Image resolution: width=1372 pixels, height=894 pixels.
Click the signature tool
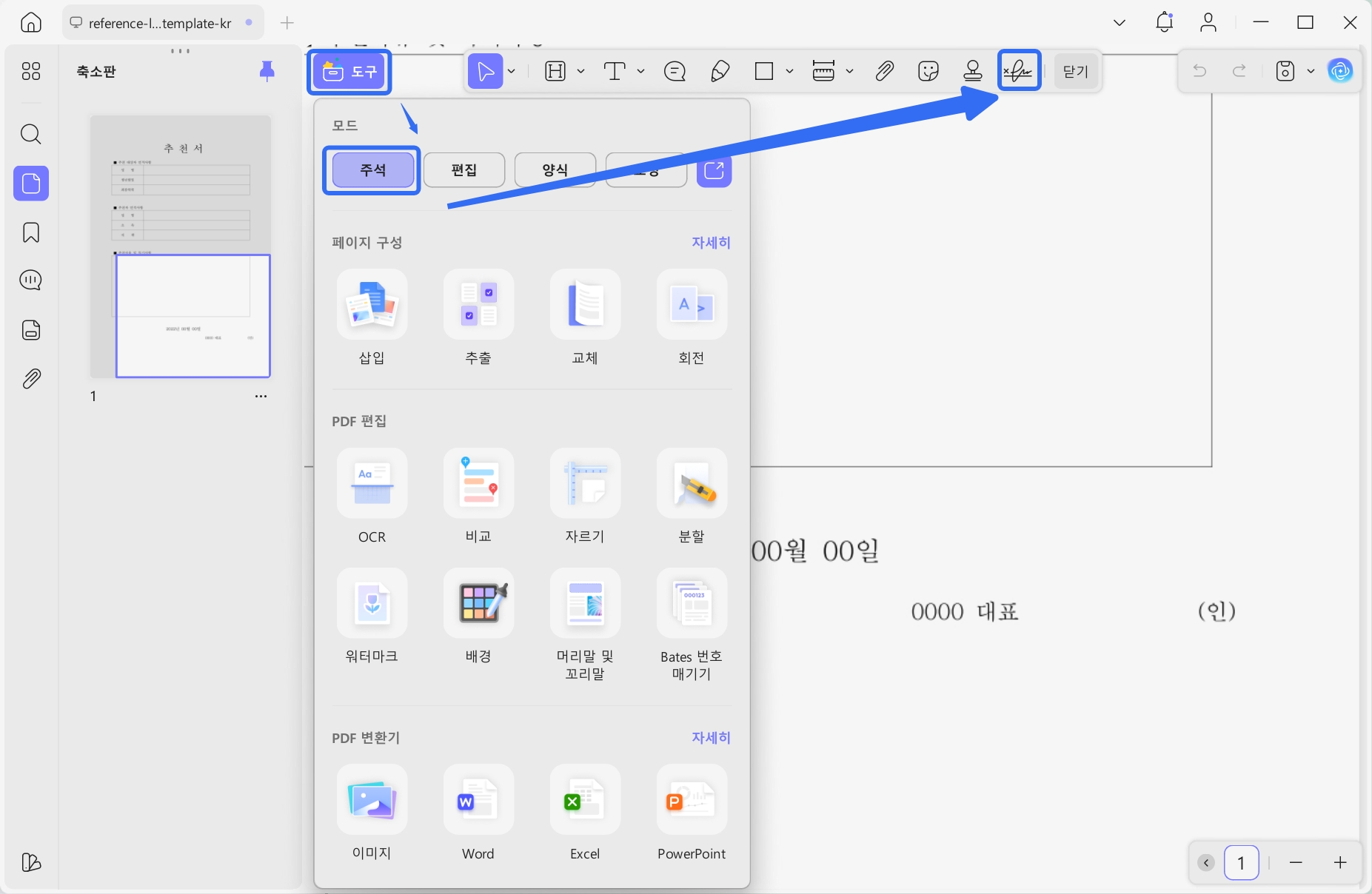pyautogui.click(x=1019, y=71)
